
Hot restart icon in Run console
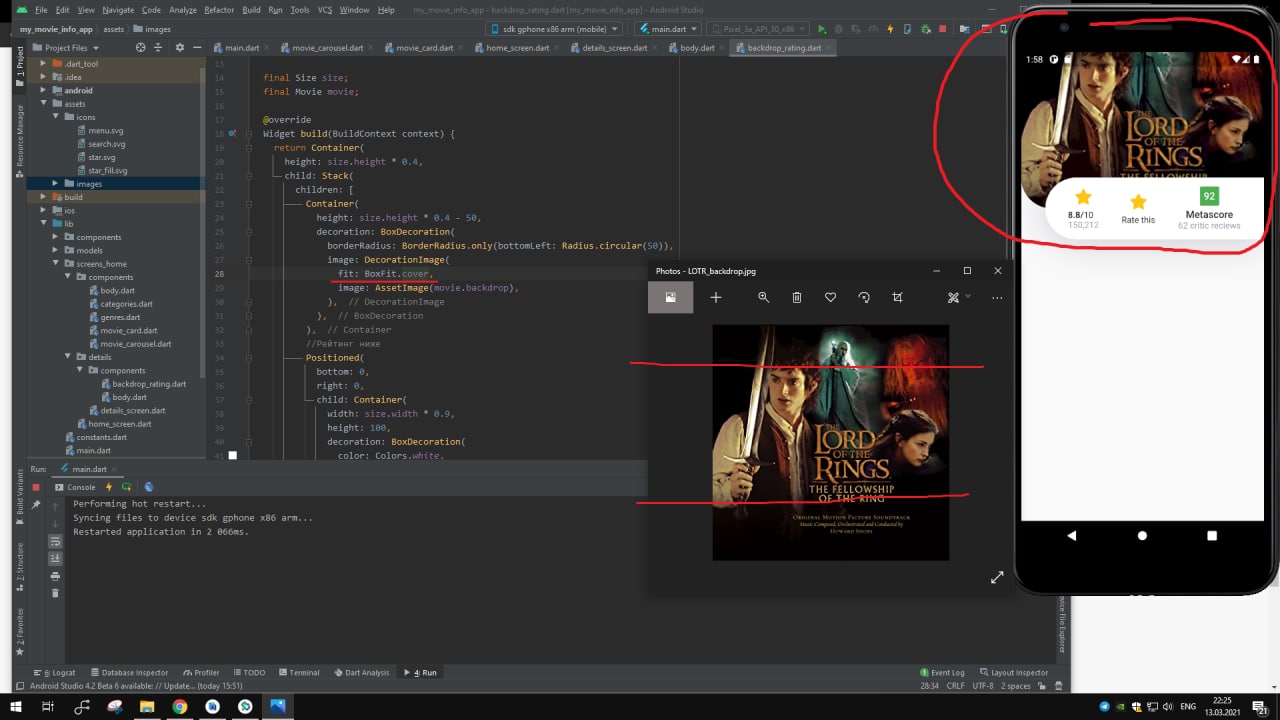pyautogui.click(x=127, y=487)
